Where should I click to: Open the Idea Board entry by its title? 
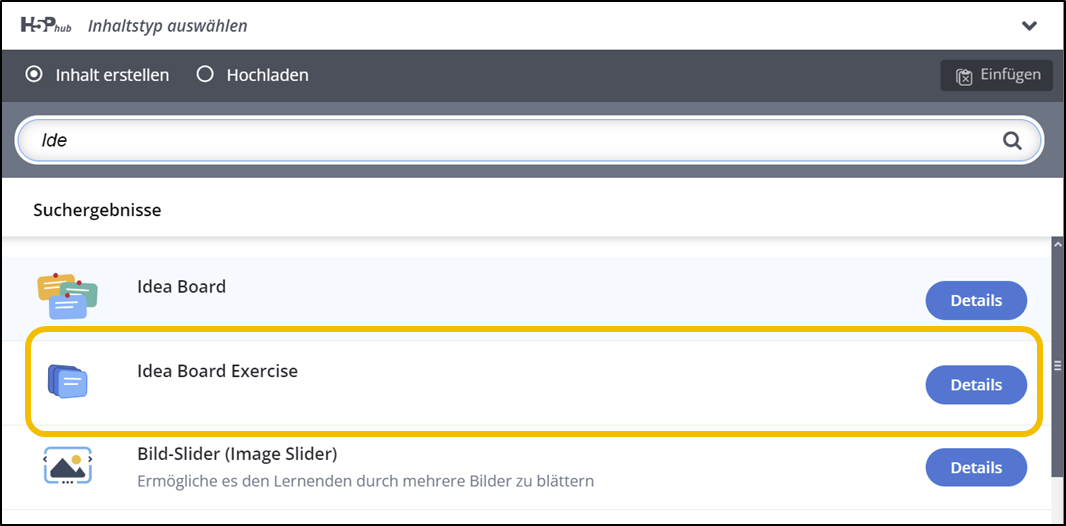click(181, 287)
